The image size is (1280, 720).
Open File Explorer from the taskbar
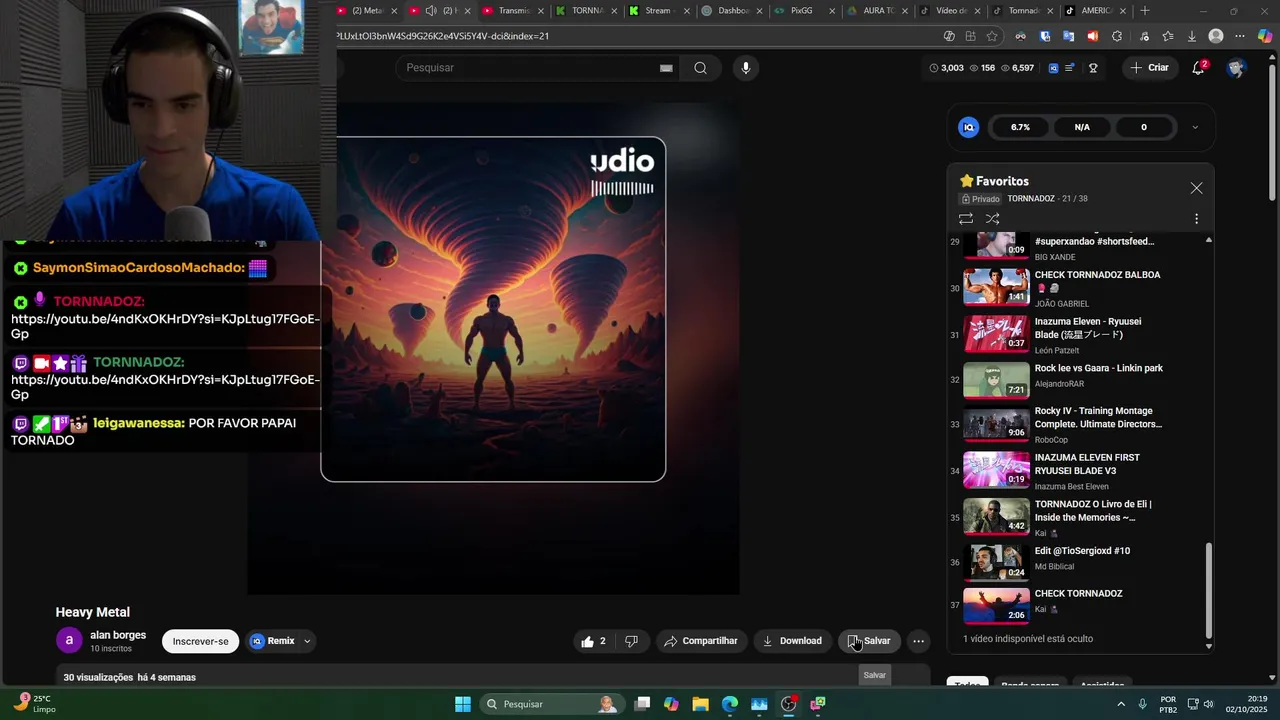(700, 704)
